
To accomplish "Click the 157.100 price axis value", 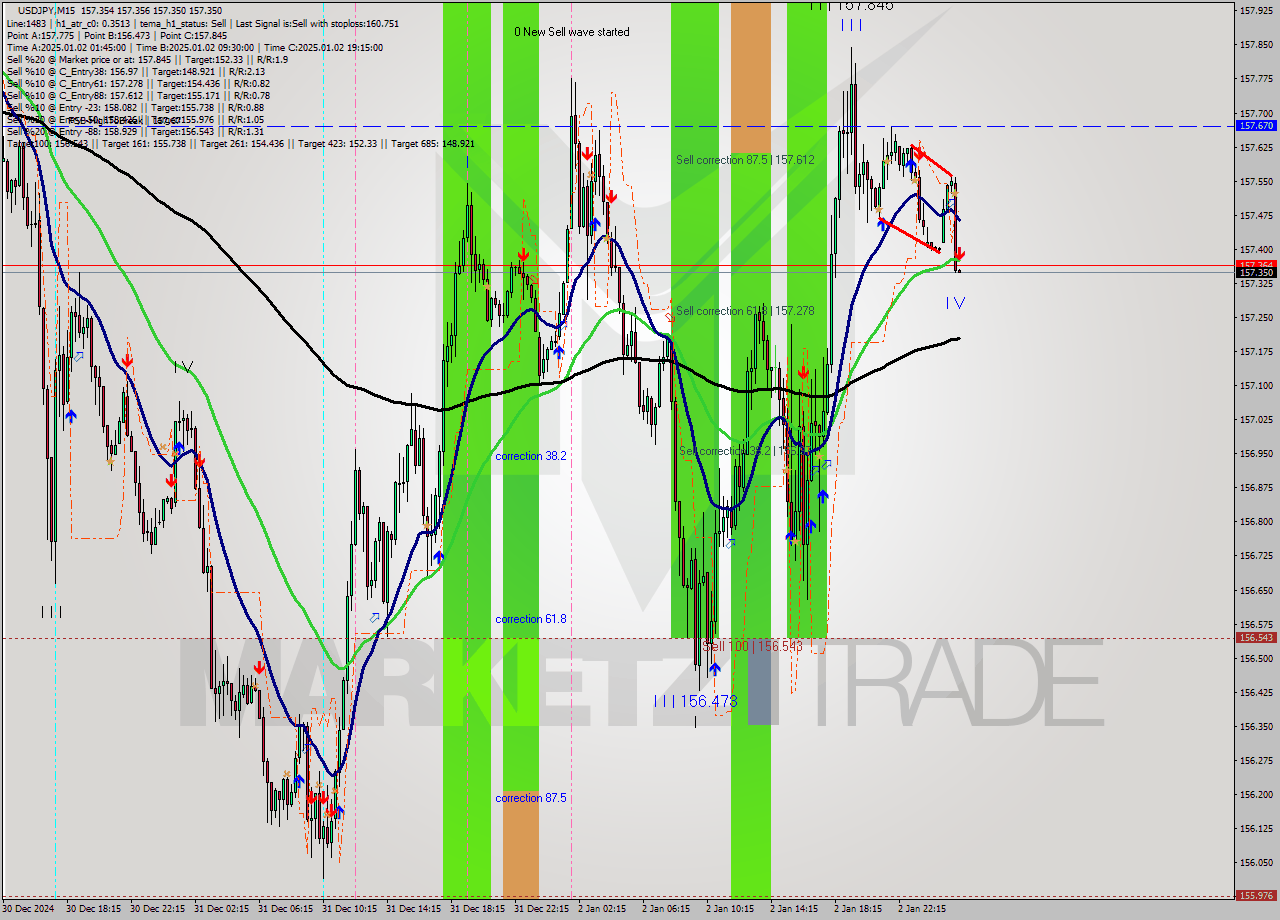I will click(1256, 385).
